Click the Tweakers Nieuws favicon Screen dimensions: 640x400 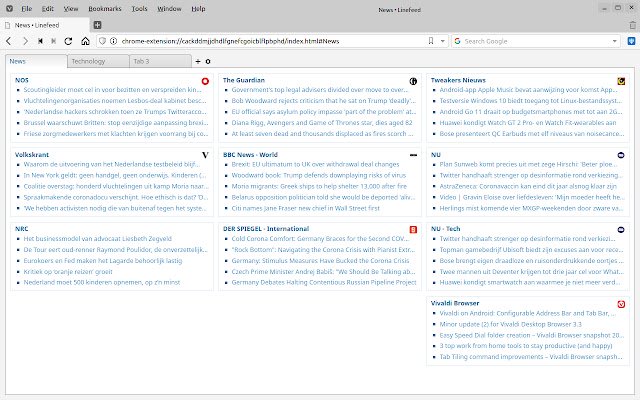click(x=621, y=81)
